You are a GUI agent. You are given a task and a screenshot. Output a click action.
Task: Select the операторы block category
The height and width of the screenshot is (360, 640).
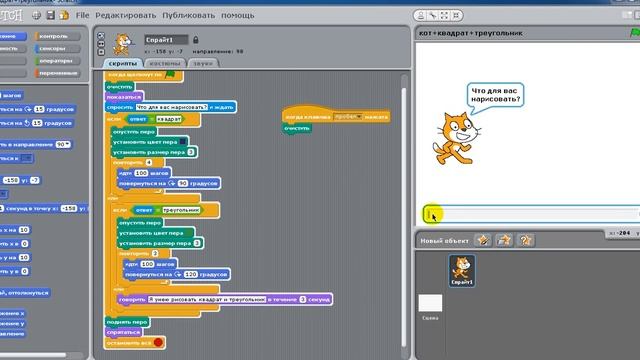click(57, 61)
